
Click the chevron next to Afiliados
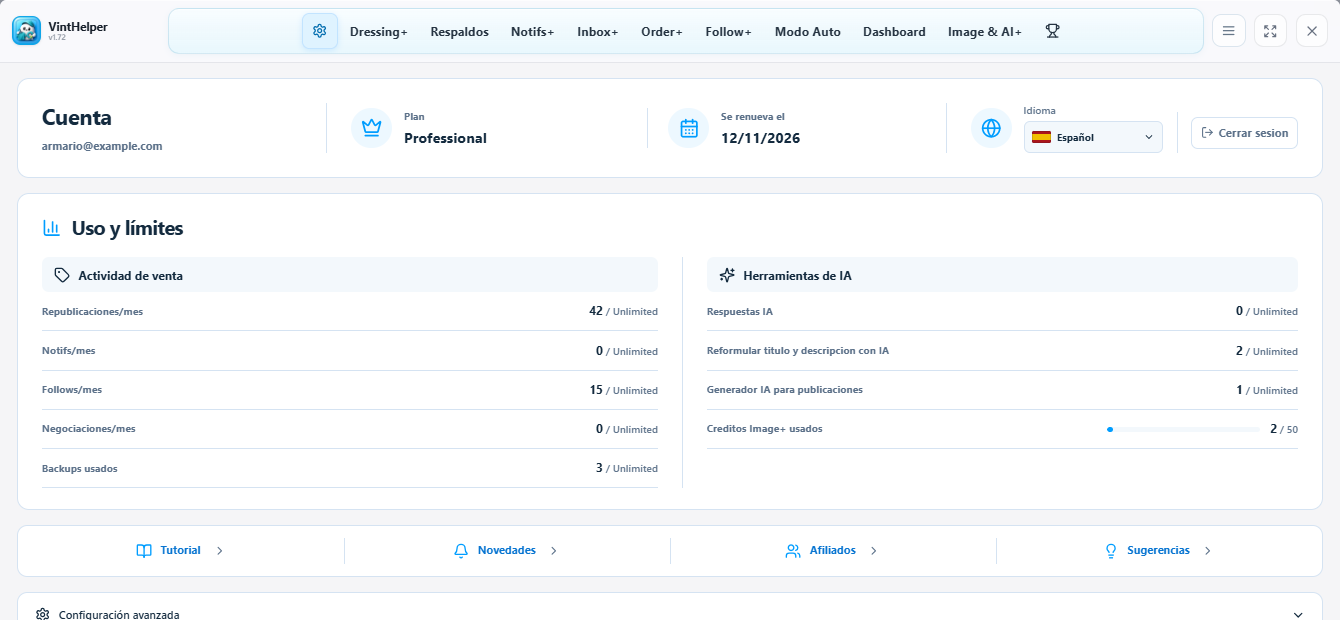click(x=873, y=551)
